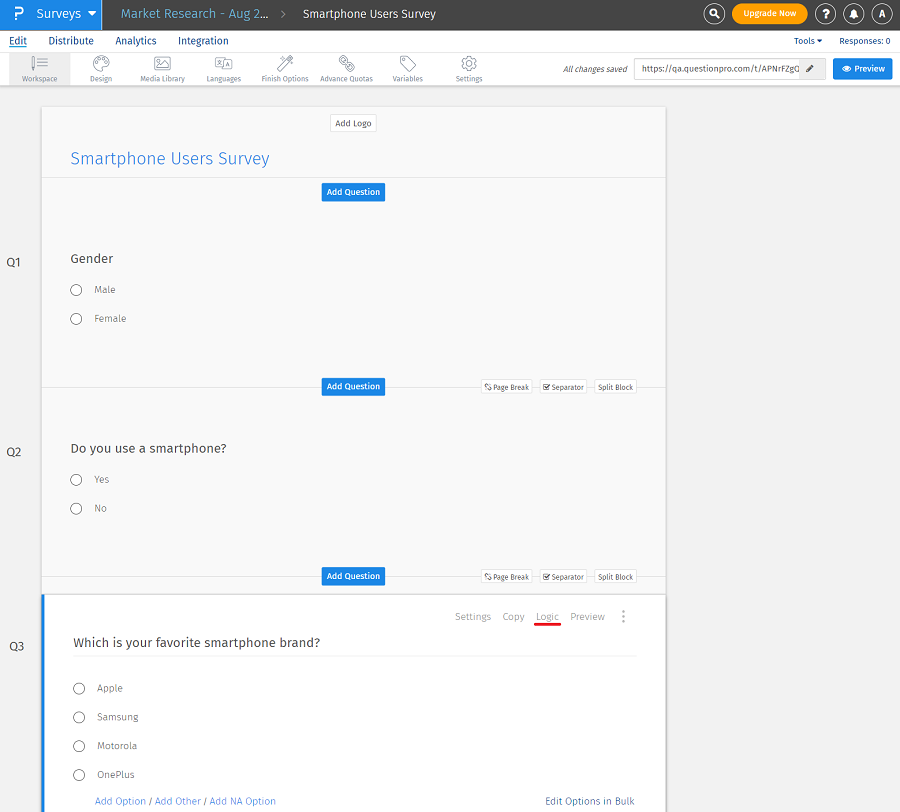Select Samsung as favorite brand

pyautogui.click(x=79, y=717)
